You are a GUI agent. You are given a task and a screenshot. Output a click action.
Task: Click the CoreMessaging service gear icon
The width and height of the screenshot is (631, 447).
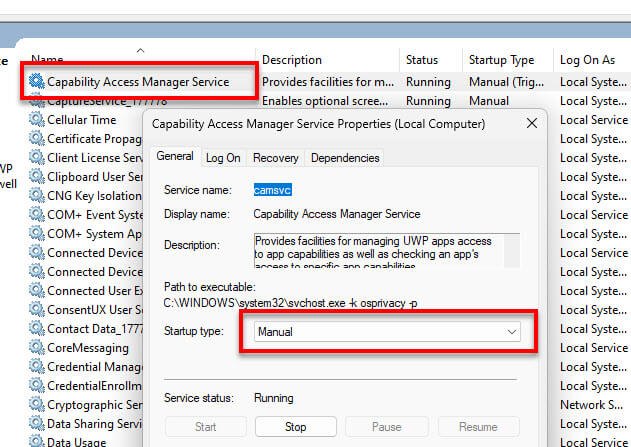coord(37,348)
